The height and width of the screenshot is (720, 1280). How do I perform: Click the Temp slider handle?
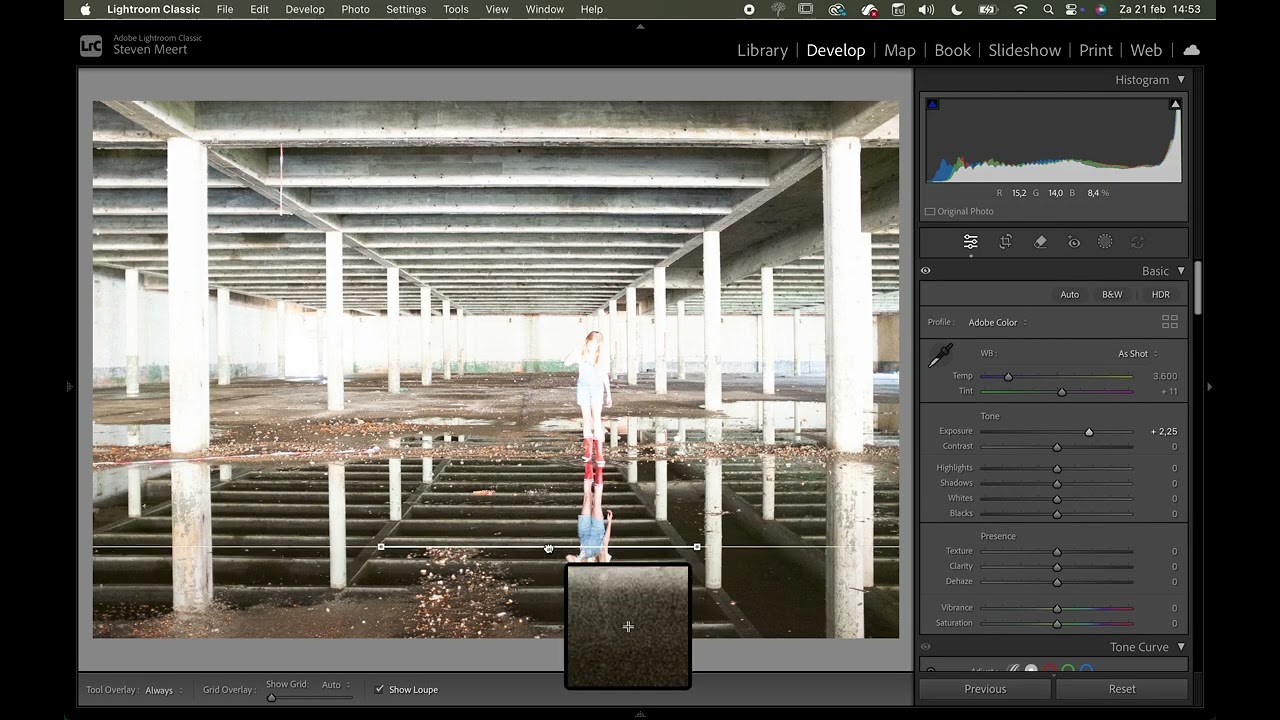[1008, 377]
